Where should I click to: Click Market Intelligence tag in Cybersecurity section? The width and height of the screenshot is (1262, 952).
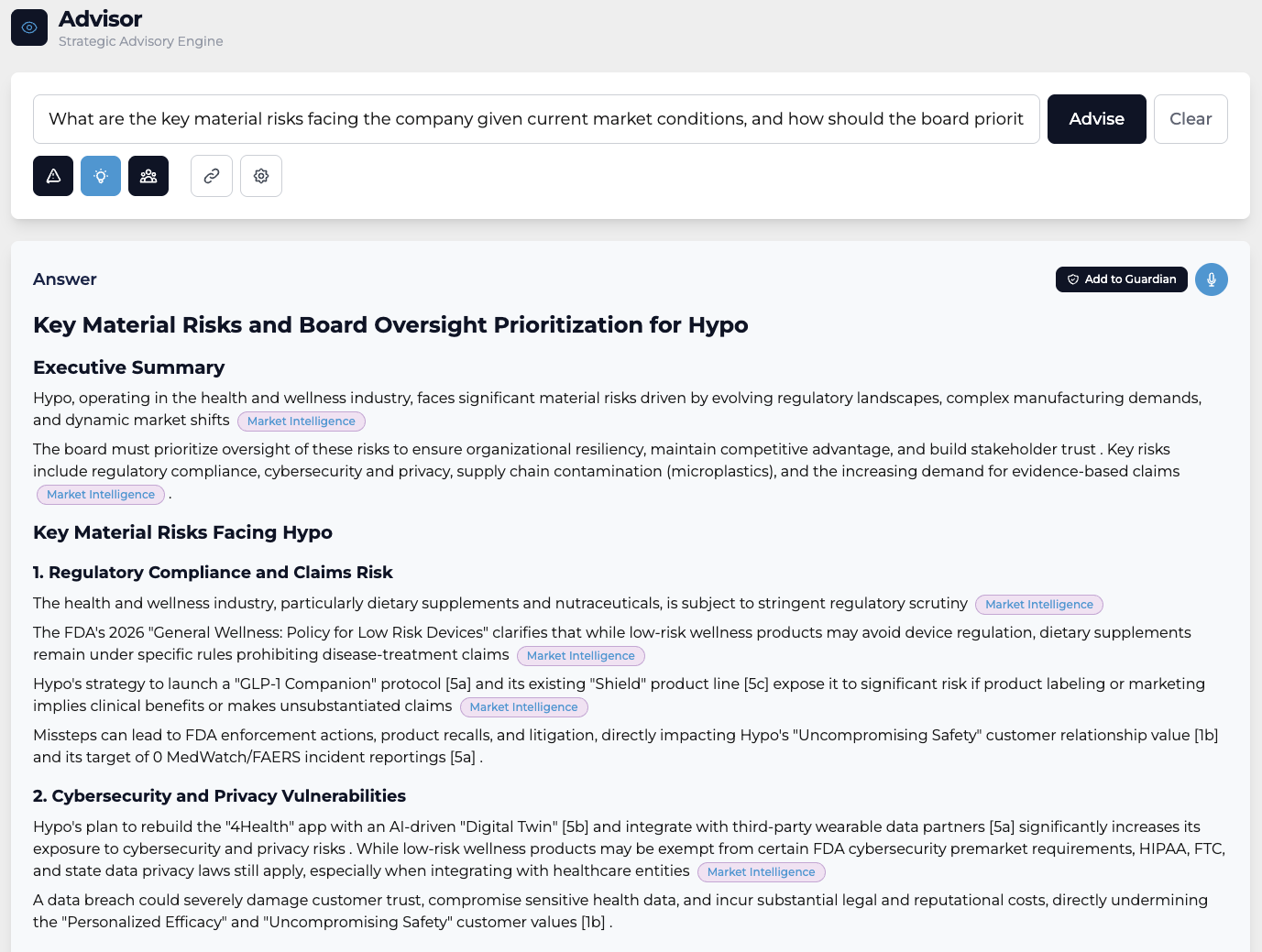(761, 871)
